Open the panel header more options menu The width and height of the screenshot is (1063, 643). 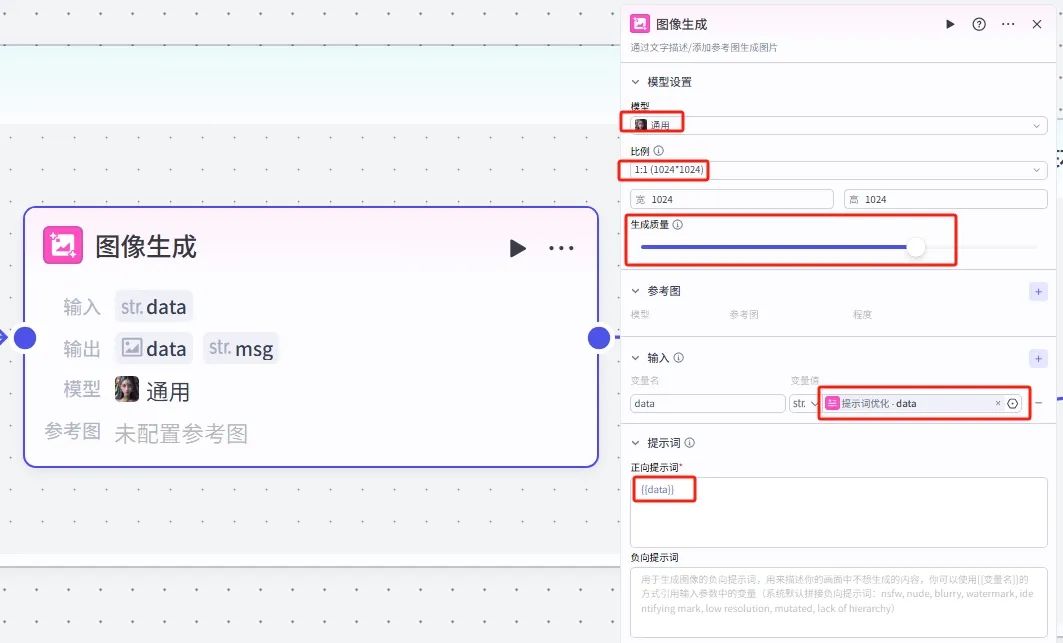click(1008, 24)
